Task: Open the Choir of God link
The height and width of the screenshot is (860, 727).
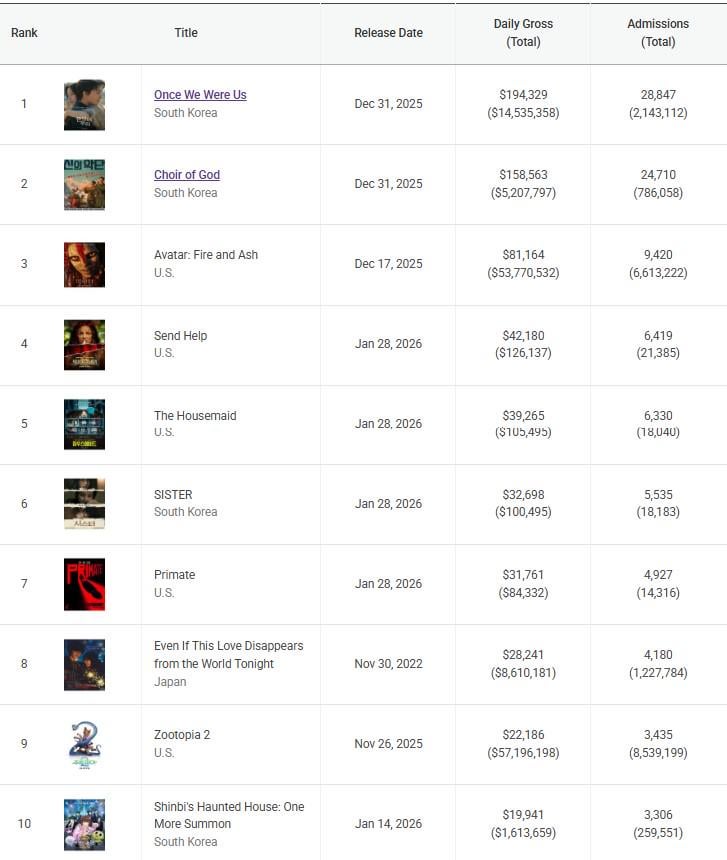Action: point(187,175)
